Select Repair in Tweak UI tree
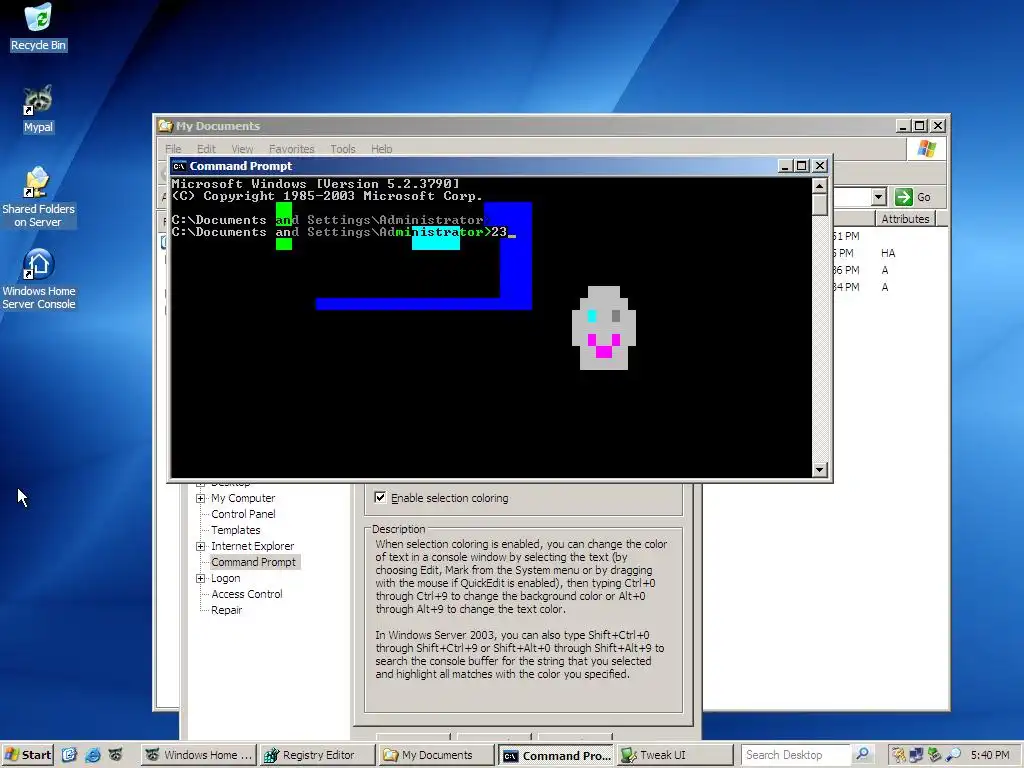Viewport: 1024px width, 768px height. tap(226, 610)
